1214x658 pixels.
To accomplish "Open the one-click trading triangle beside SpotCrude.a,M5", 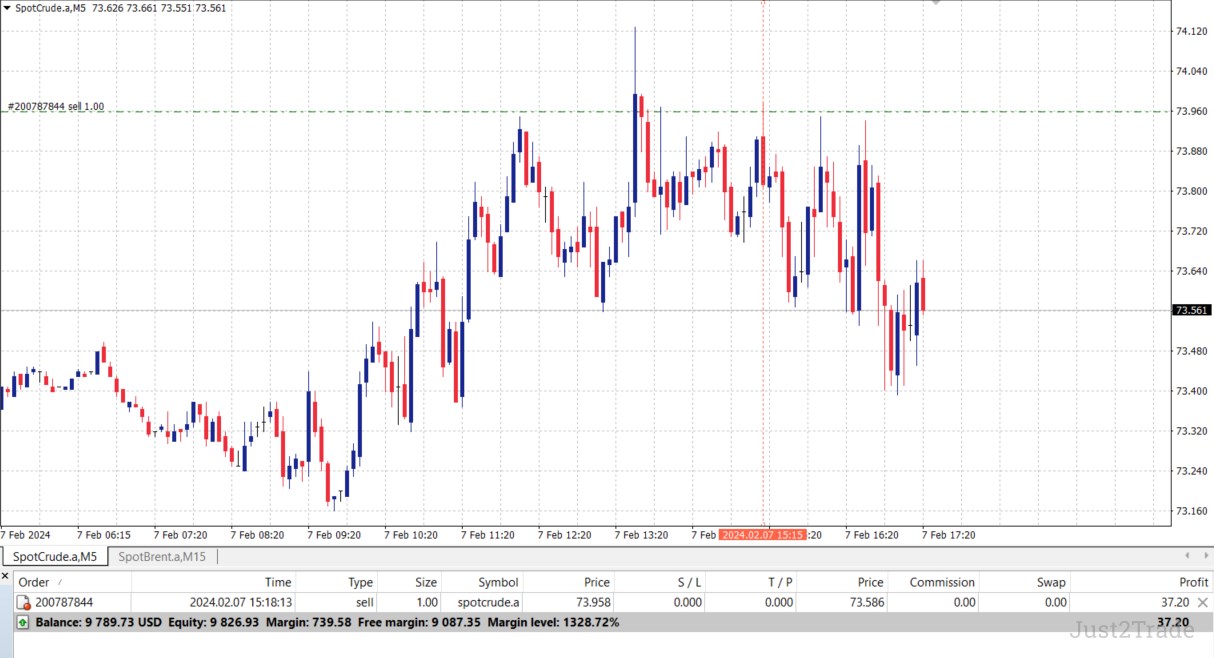I will [x=7, y=7].
